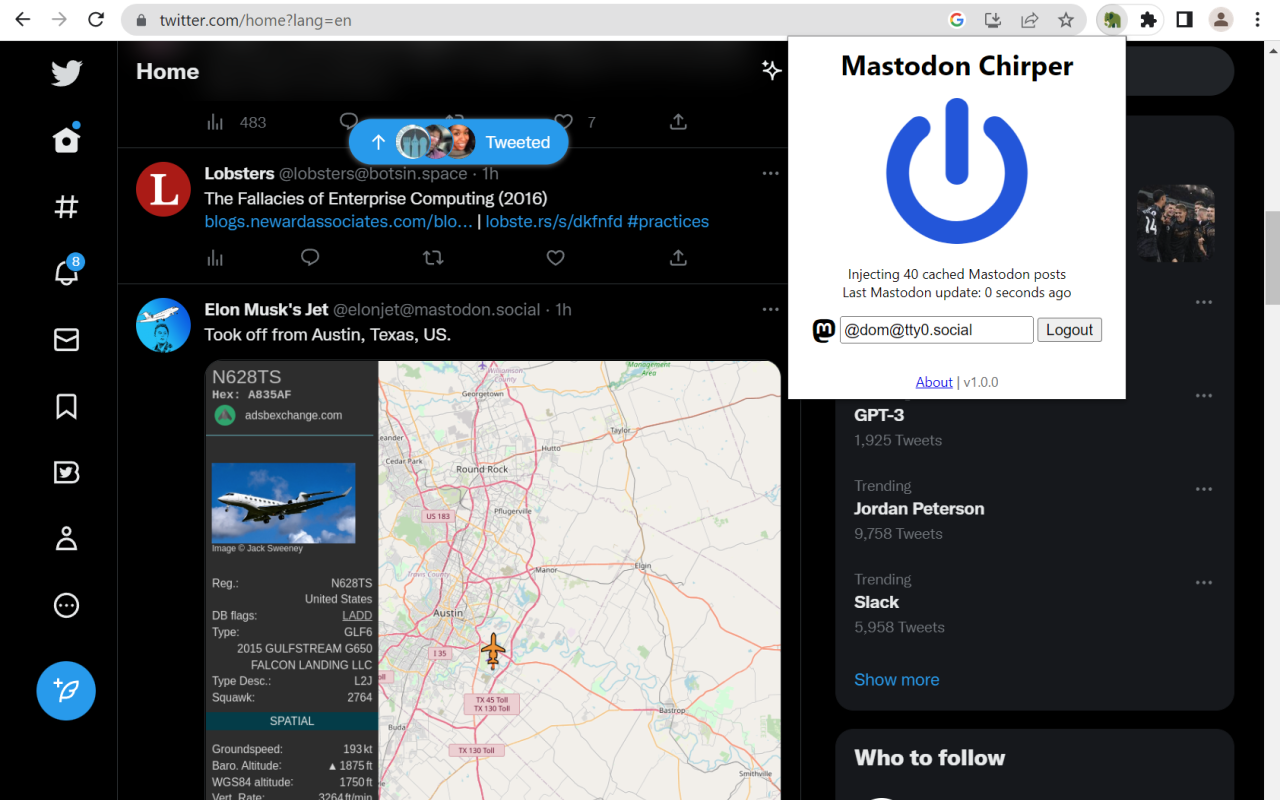Retweet the Lobsters post
Image resolution: width=1280 pixels, height=800 pixels.
point(433,258)
